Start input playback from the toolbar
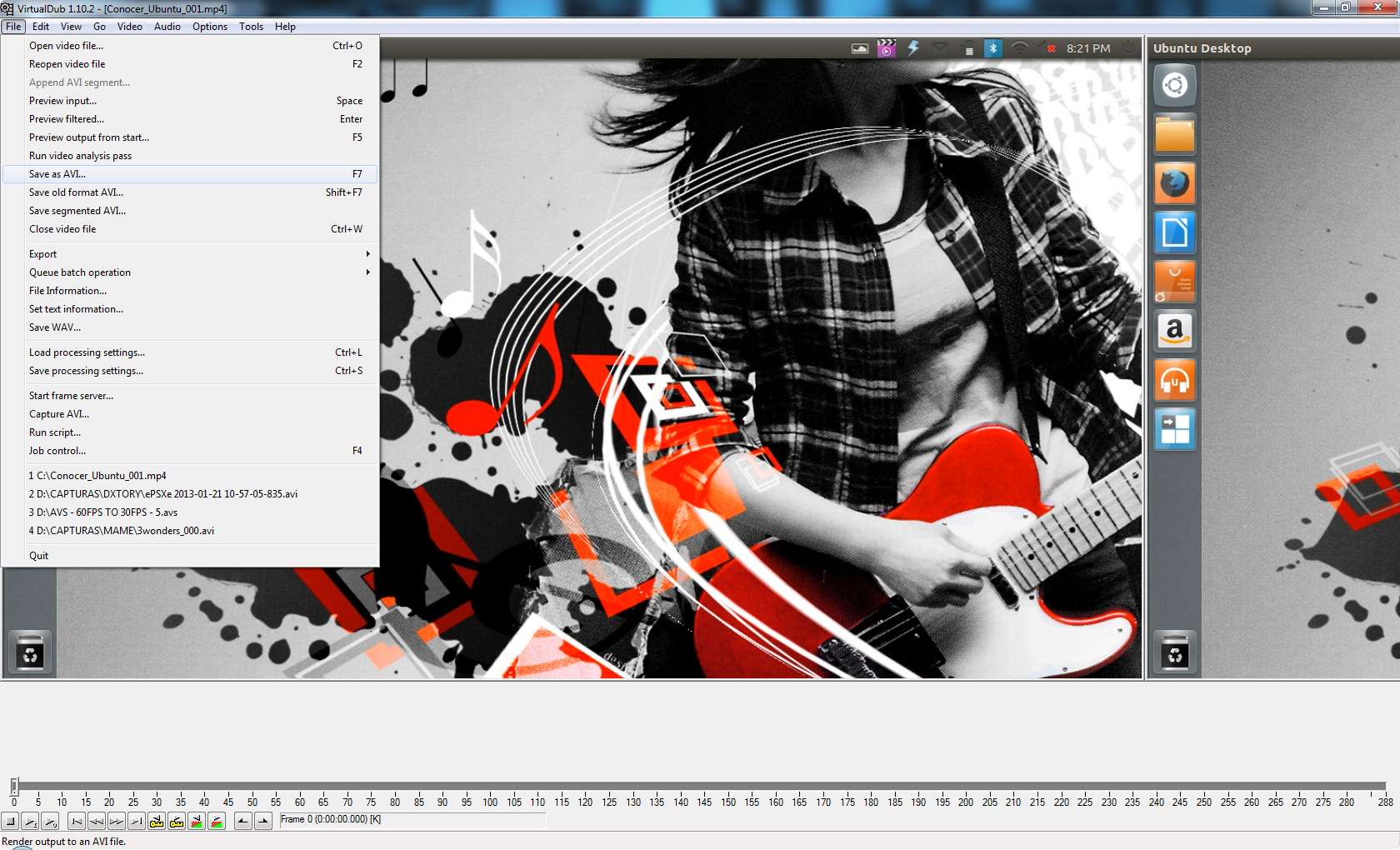Viewport: 1400px width, 850px height. (30, 822)
